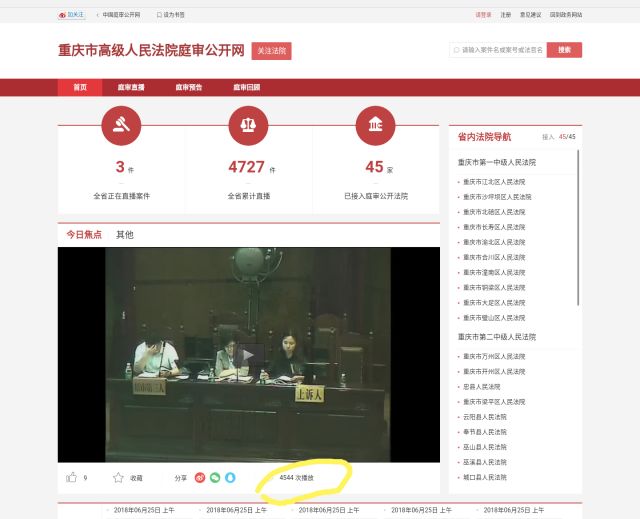Click the 关注法院 follow court button
This screenshot has height=519, width=640.
pos(271,51)
